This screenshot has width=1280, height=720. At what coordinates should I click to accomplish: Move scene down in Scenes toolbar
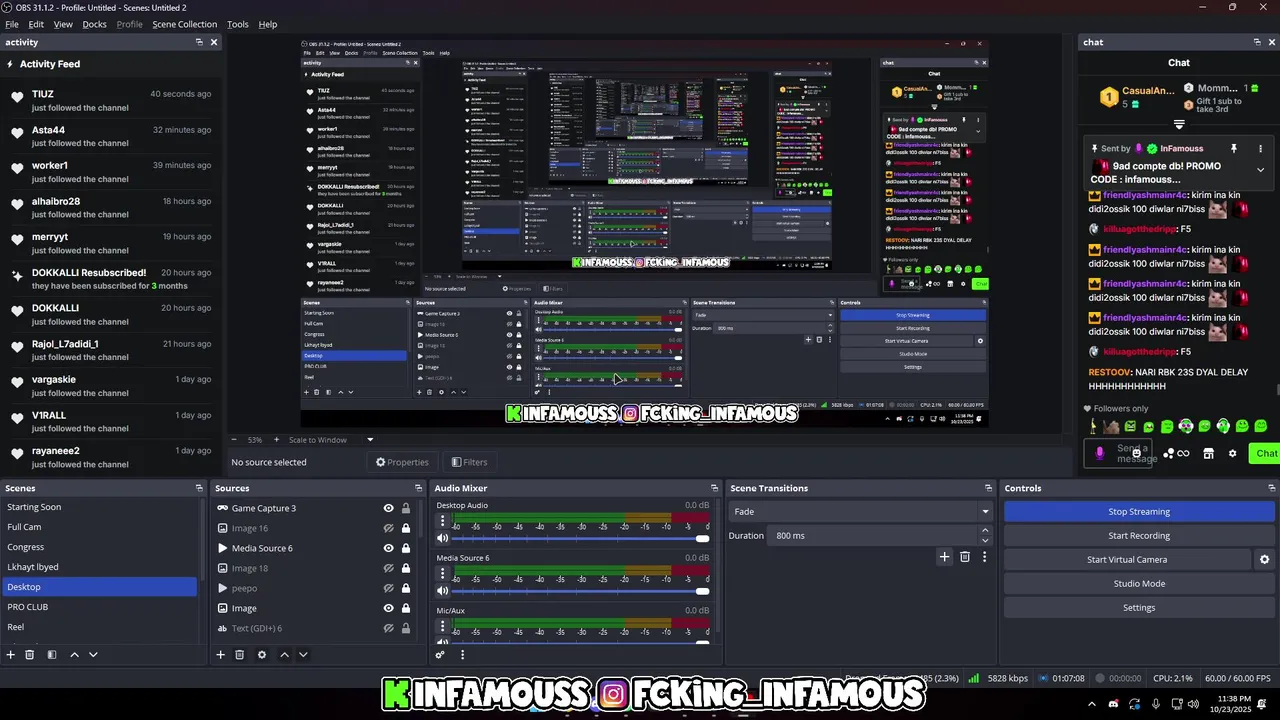tap(93, 655)
